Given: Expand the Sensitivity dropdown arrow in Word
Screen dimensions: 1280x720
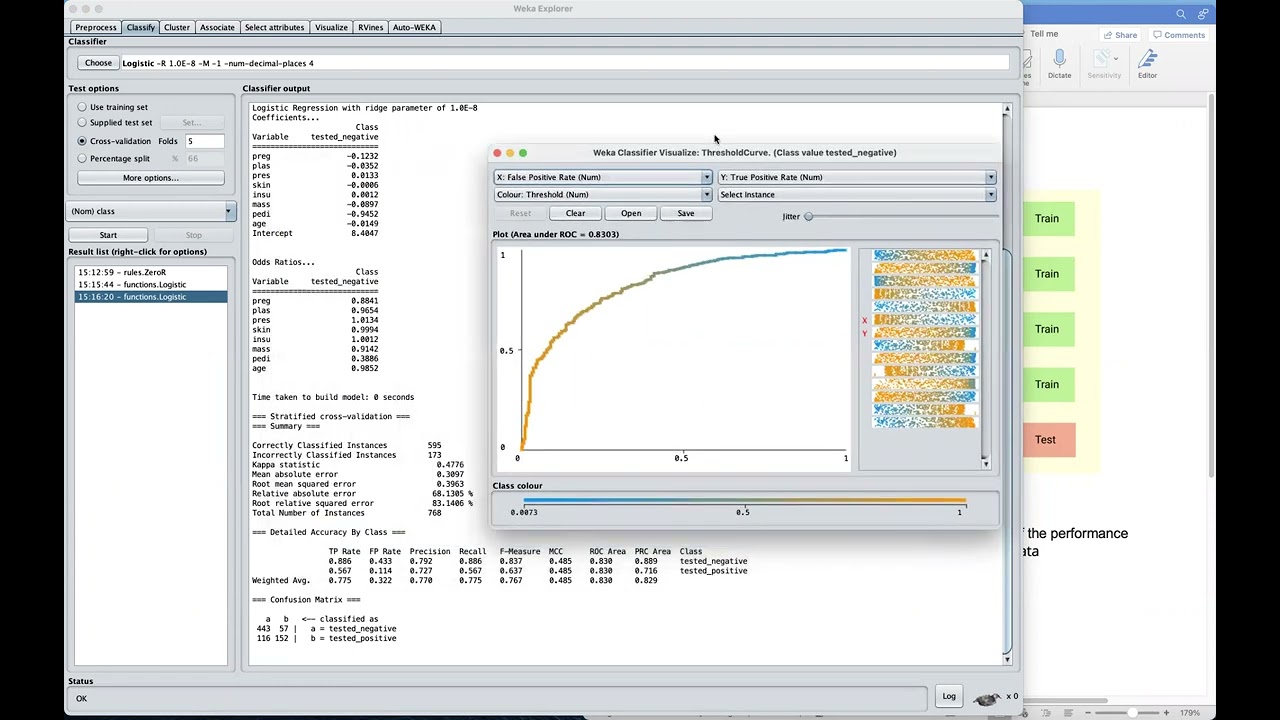Looking at the screenshot, I should coord(1115,58).
